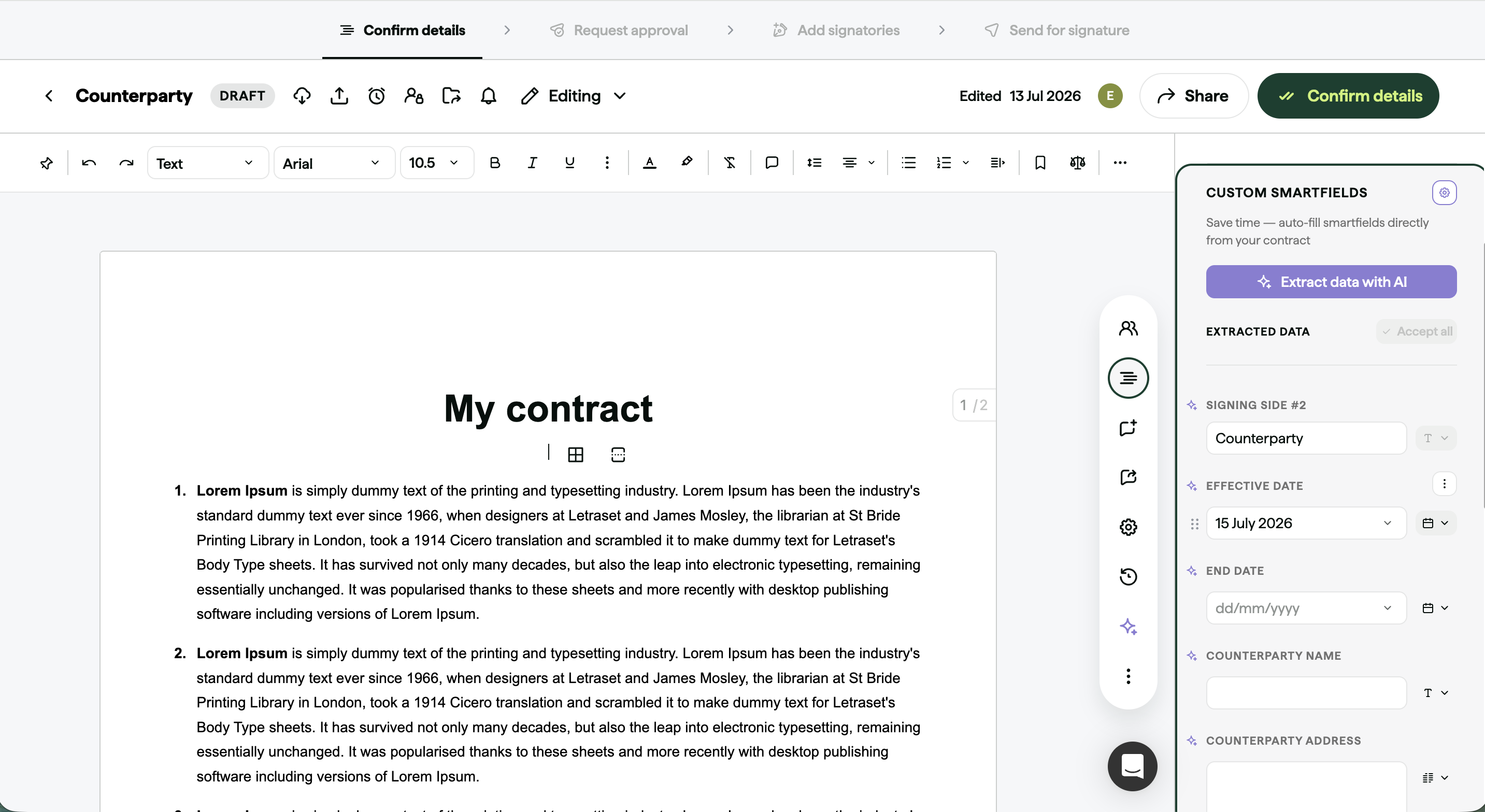Go to the Send for signature step
The height and width of the screenshot is (812, 1485).
click(x=1056, y=30)
